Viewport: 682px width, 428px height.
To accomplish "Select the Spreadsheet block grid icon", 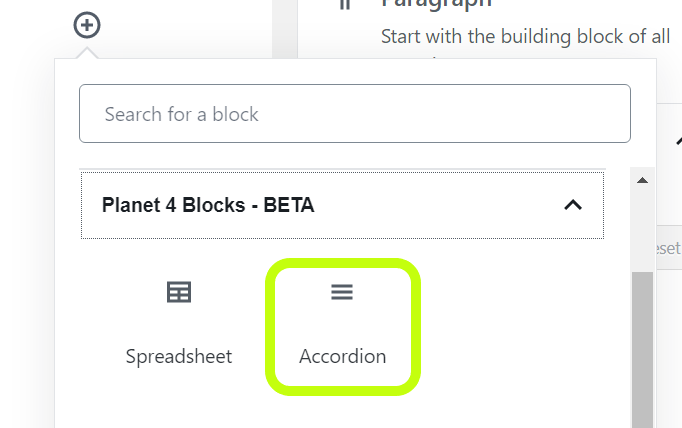I will [x=179, y=292].
